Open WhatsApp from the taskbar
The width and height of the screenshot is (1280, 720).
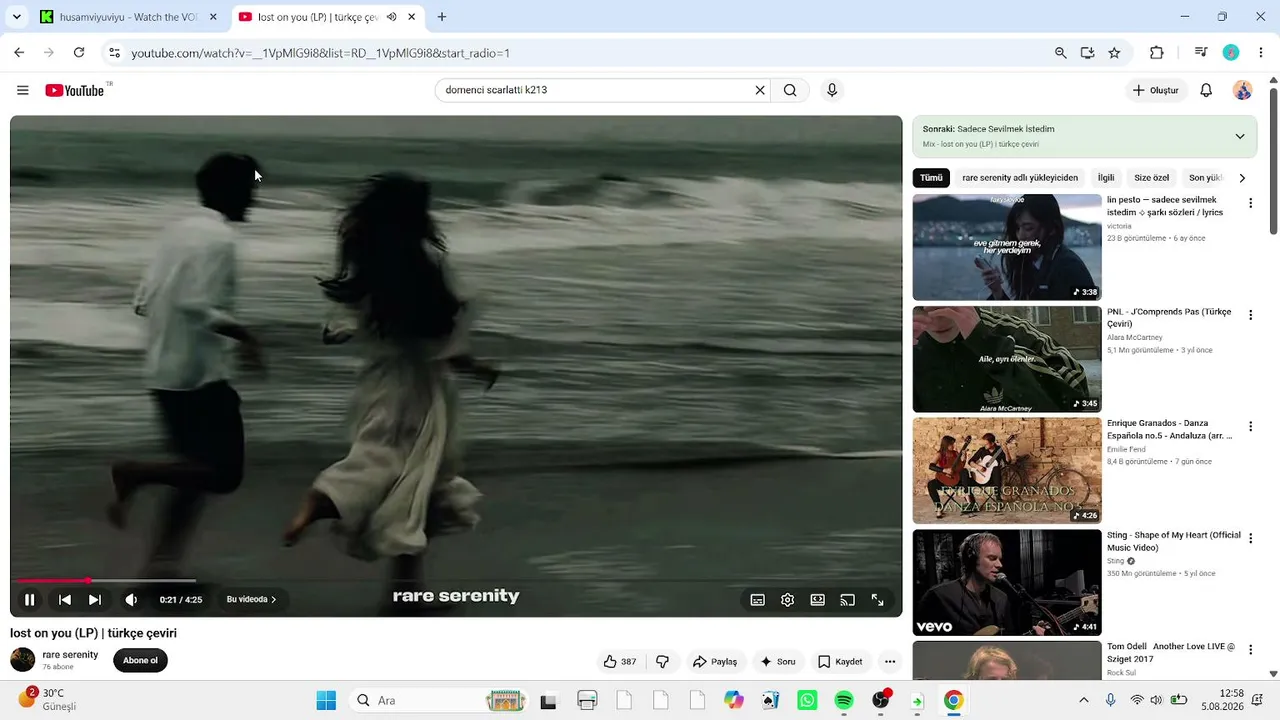pyautogui.click(x=807, y=700)
